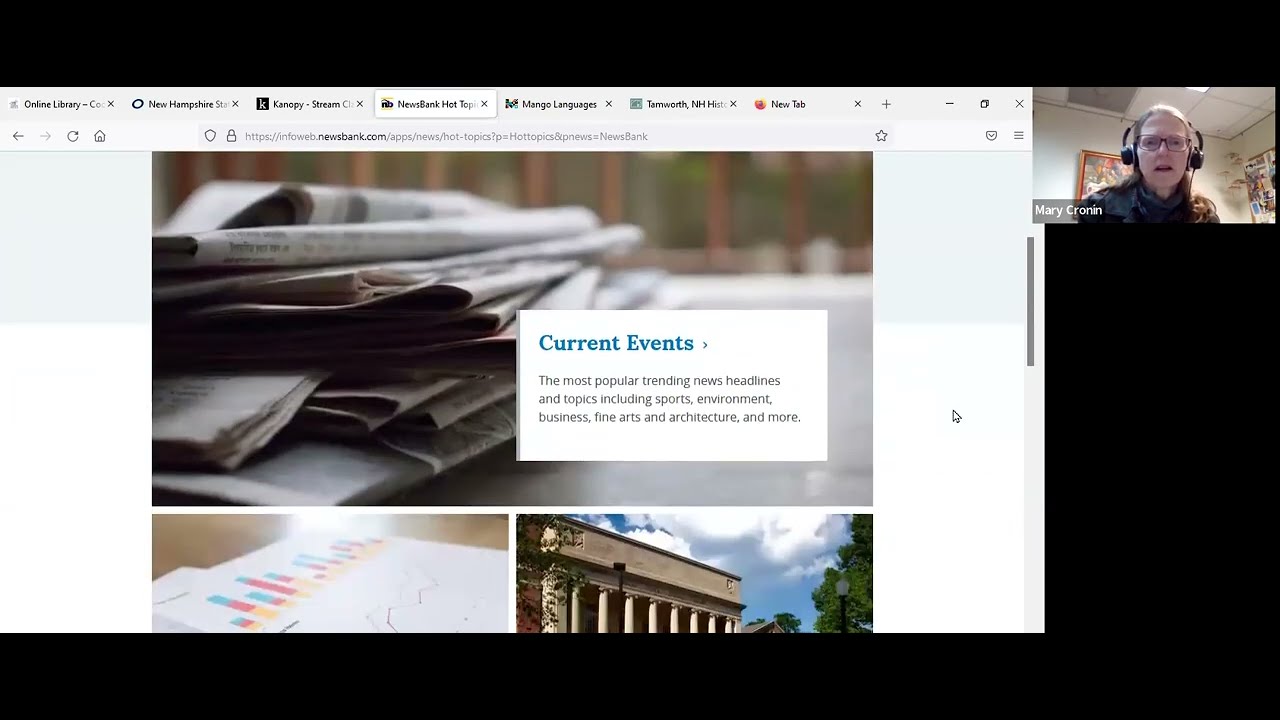This screenshot has height=720, width=1280.
Task: Open the browser home page icon
Action: tap(100, 136)
